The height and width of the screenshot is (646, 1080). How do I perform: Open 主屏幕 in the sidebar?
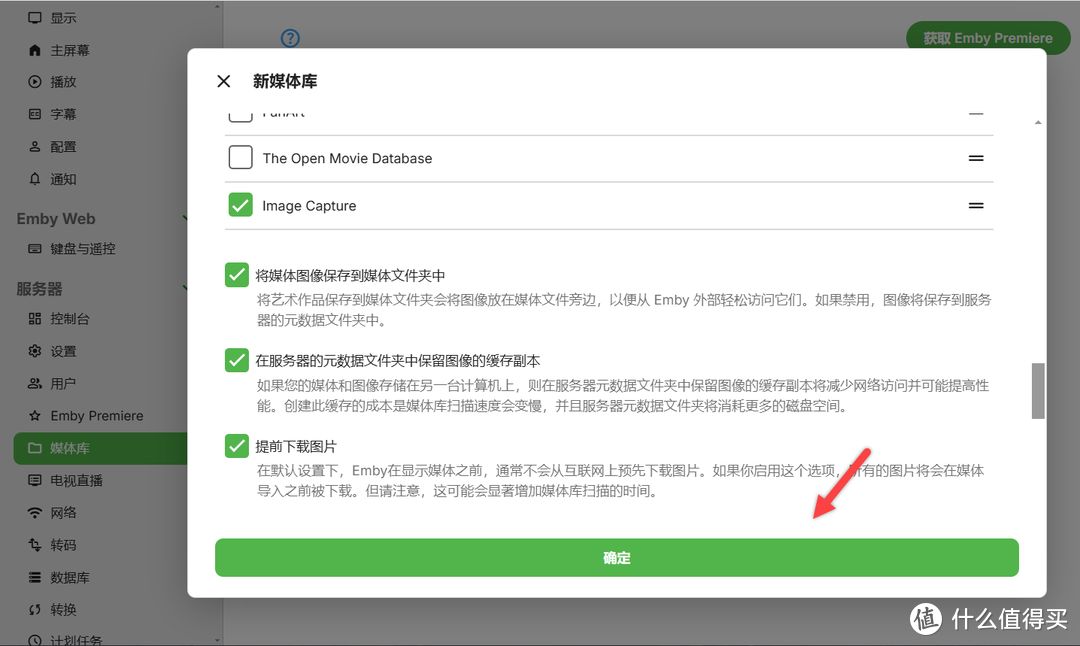point(70,50)
